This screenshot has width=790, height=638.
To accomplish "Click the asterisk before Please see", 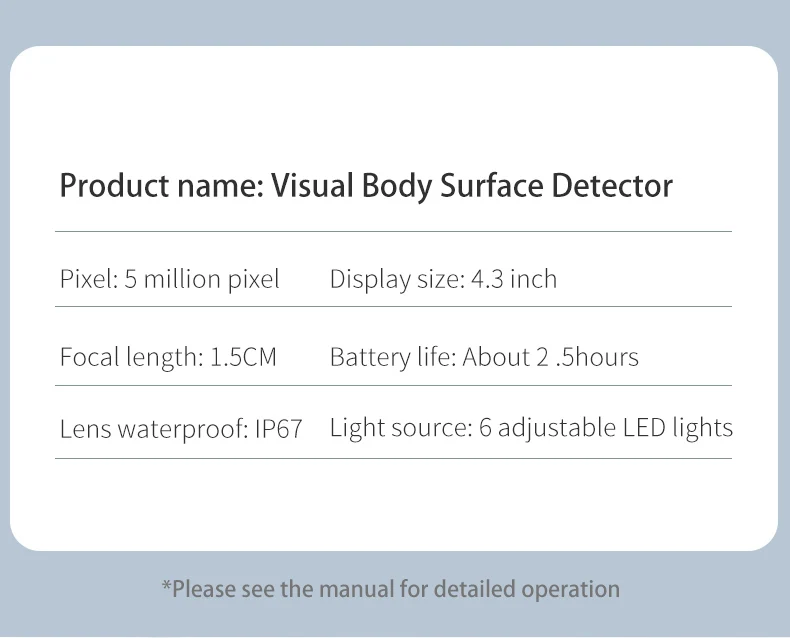I will tap(166, 586).
